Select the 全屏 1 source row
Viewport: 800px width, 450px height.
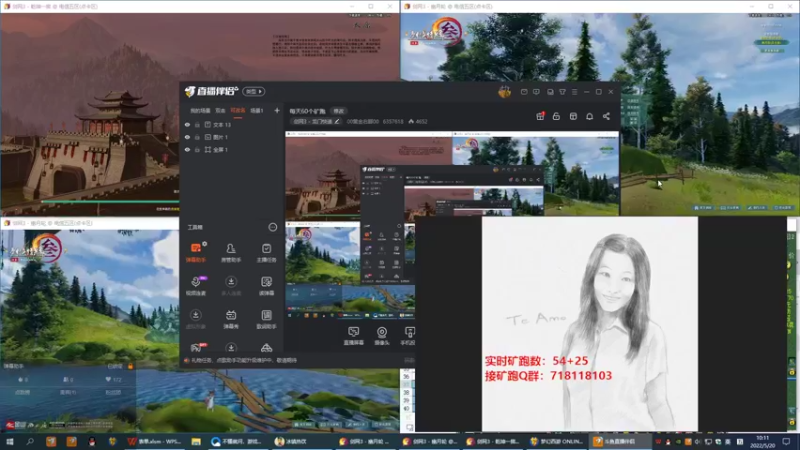point(231,149)
